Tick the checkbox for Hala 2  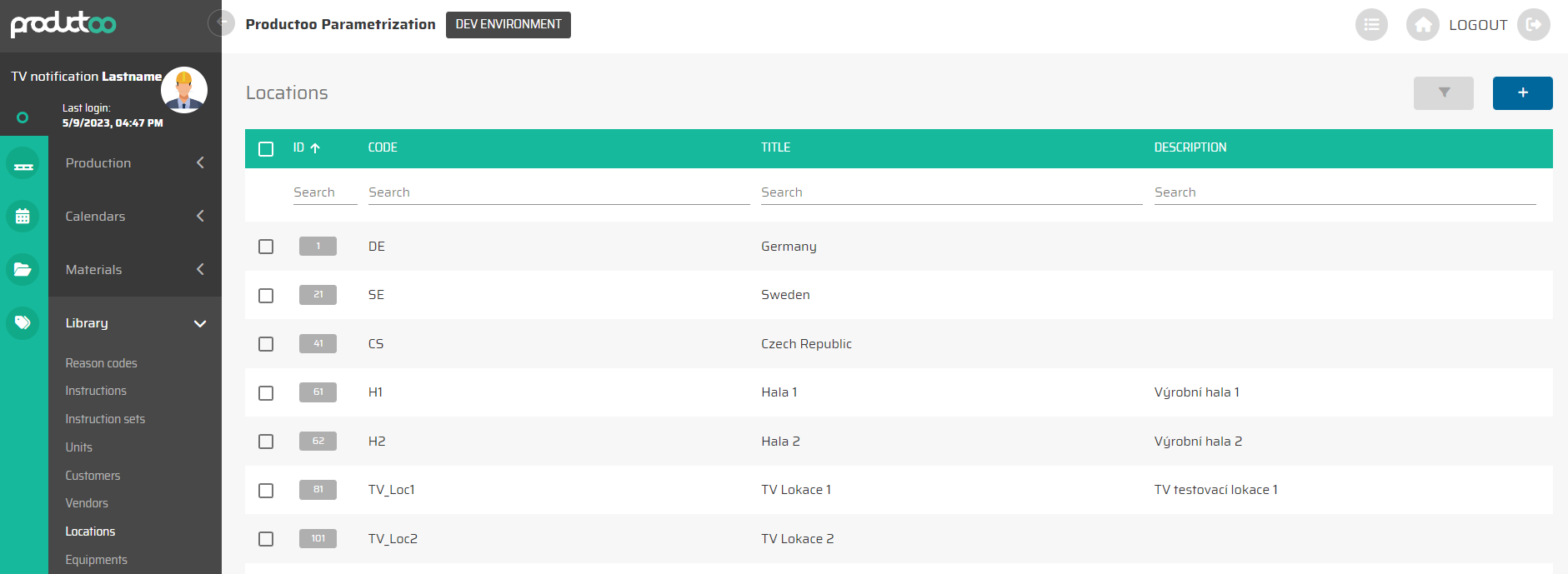(x=266, y=442)
